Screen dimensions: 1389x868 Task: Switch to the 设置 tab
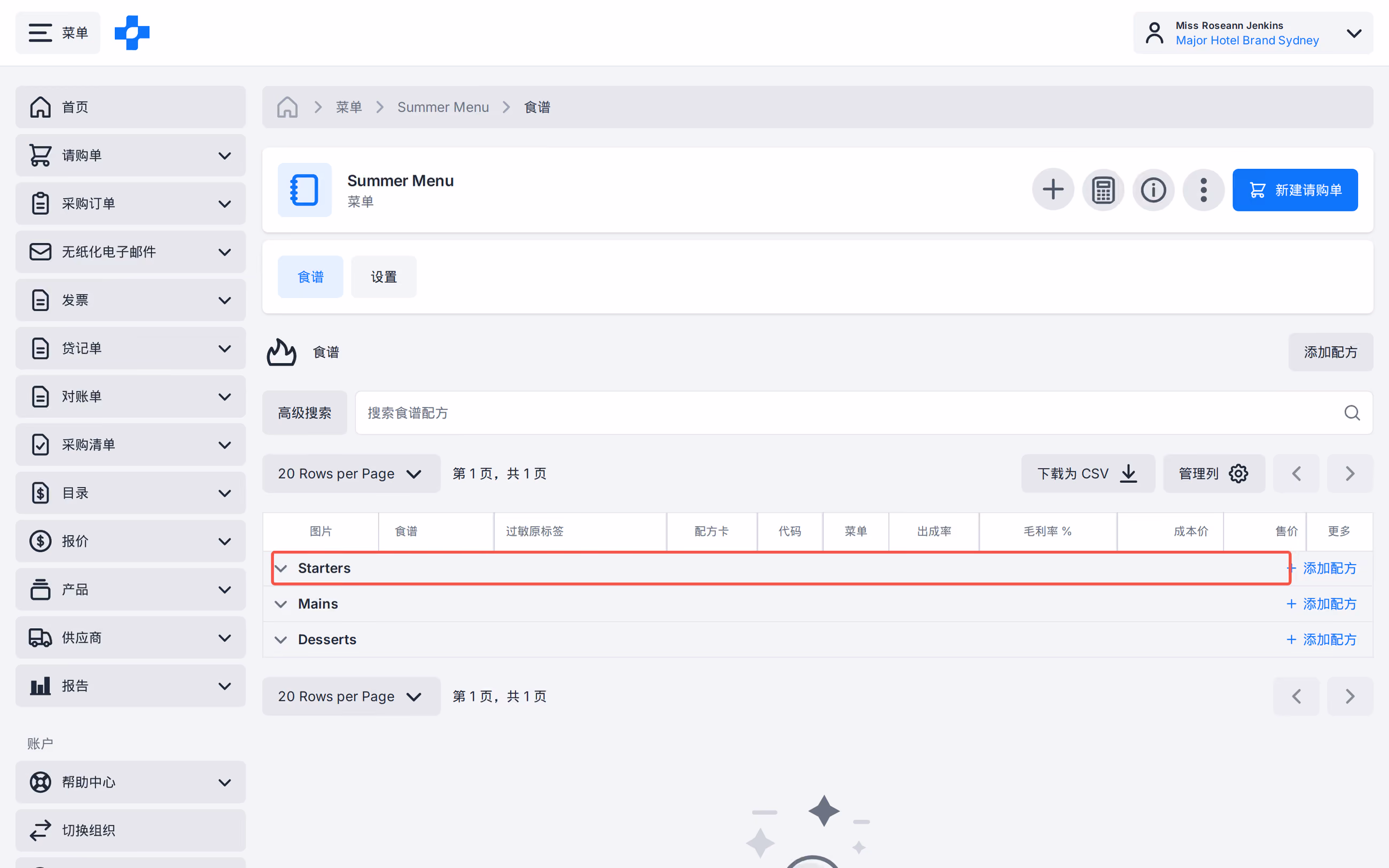(384, 277)
